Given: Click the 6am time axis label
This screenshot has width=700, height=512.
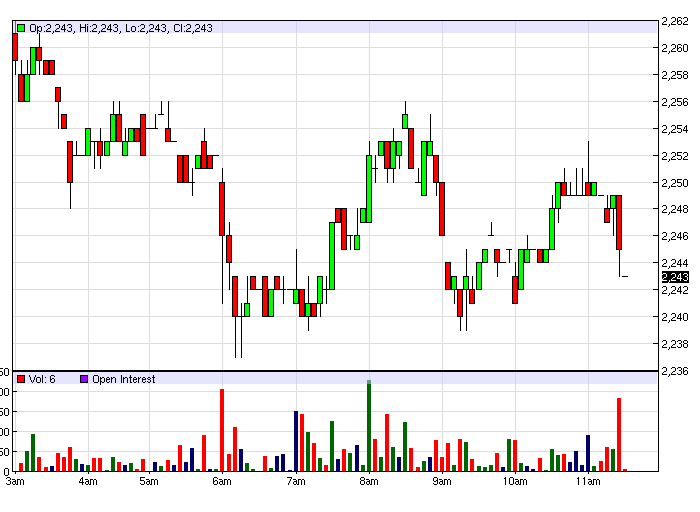Looking at the screenshot, I should tap(222, 481).
